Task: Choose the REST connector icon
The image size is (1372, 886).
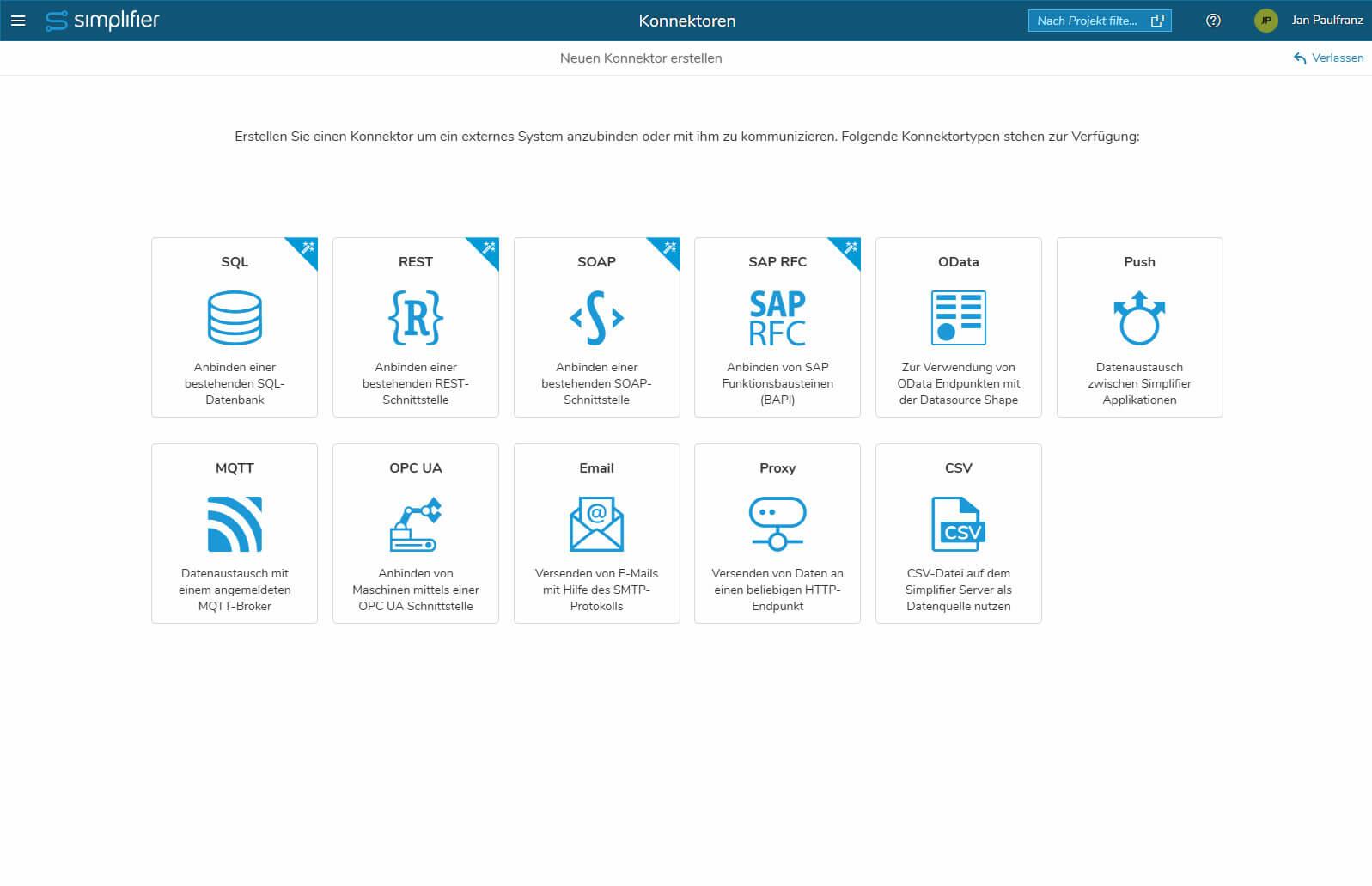Action: click(x=416, y=317)
